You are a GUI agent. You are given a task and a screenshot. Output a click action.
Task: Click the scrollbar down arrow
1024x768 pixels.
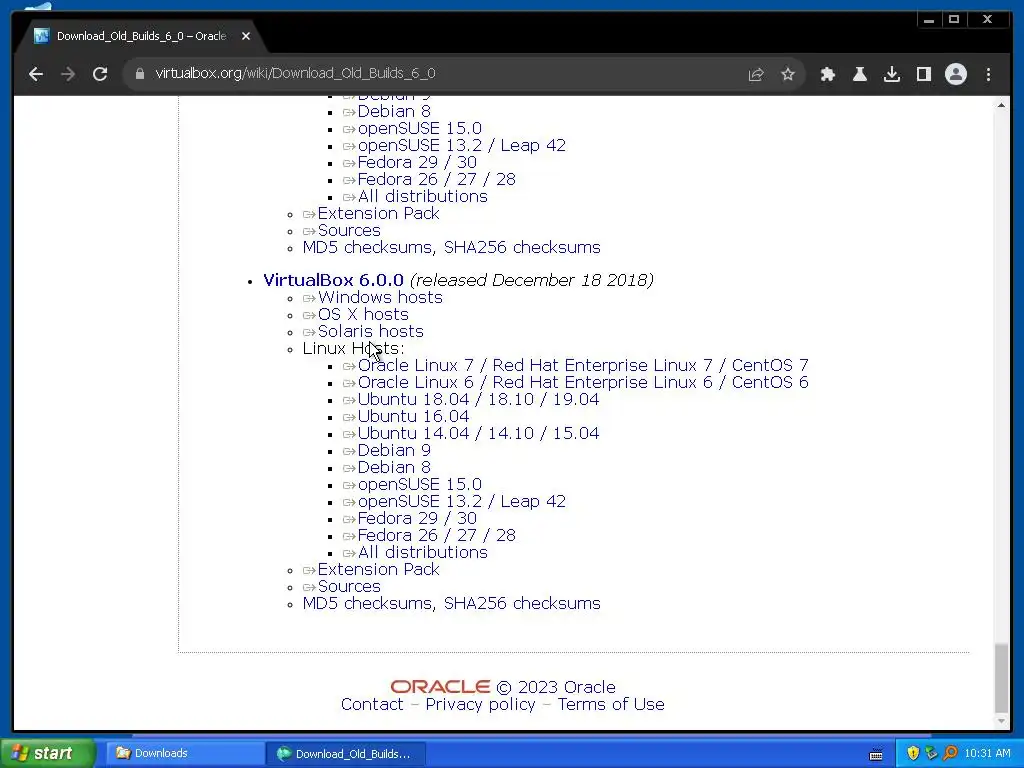point(1001,722)
